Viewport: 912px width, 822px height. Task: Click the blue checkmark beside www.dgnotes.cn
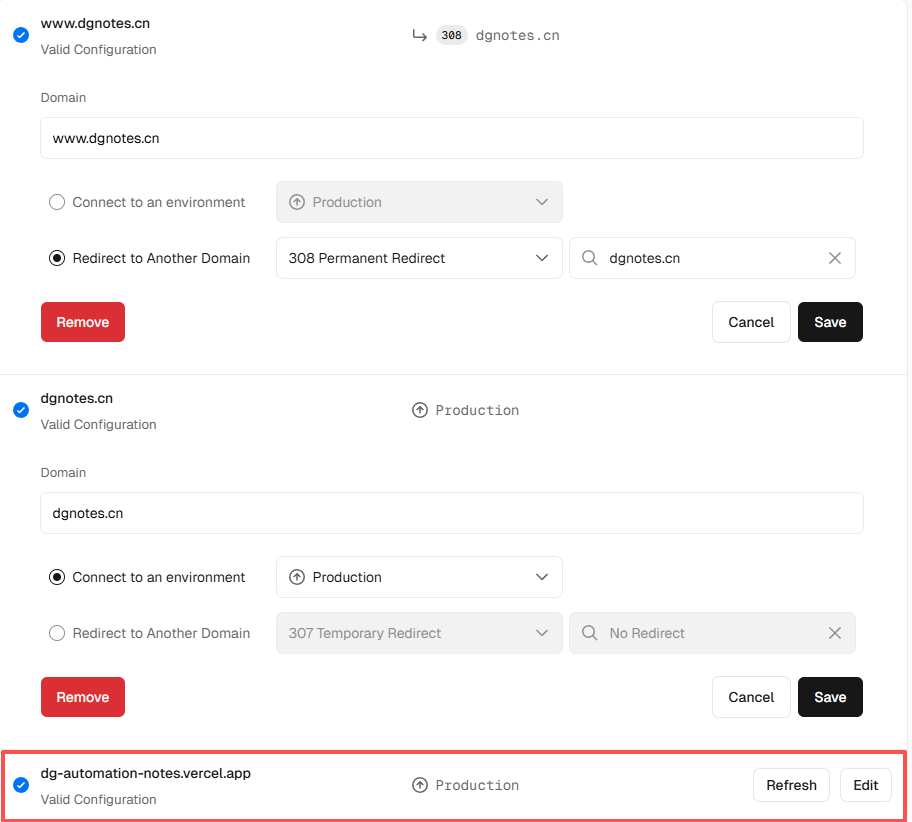tap(20, 35)
